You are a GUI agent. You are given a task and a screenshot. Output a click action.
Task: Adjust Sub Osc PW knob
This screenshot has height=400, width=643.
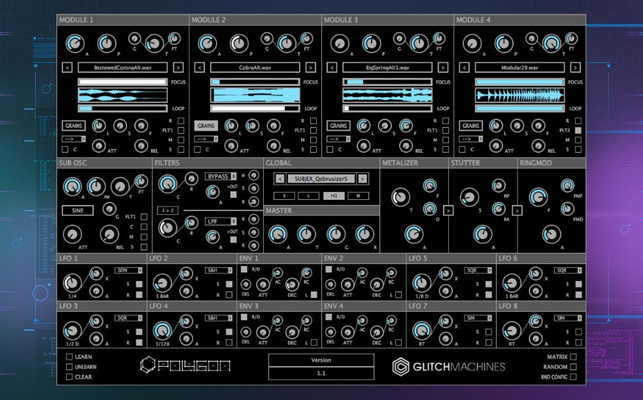coord(96,187)
